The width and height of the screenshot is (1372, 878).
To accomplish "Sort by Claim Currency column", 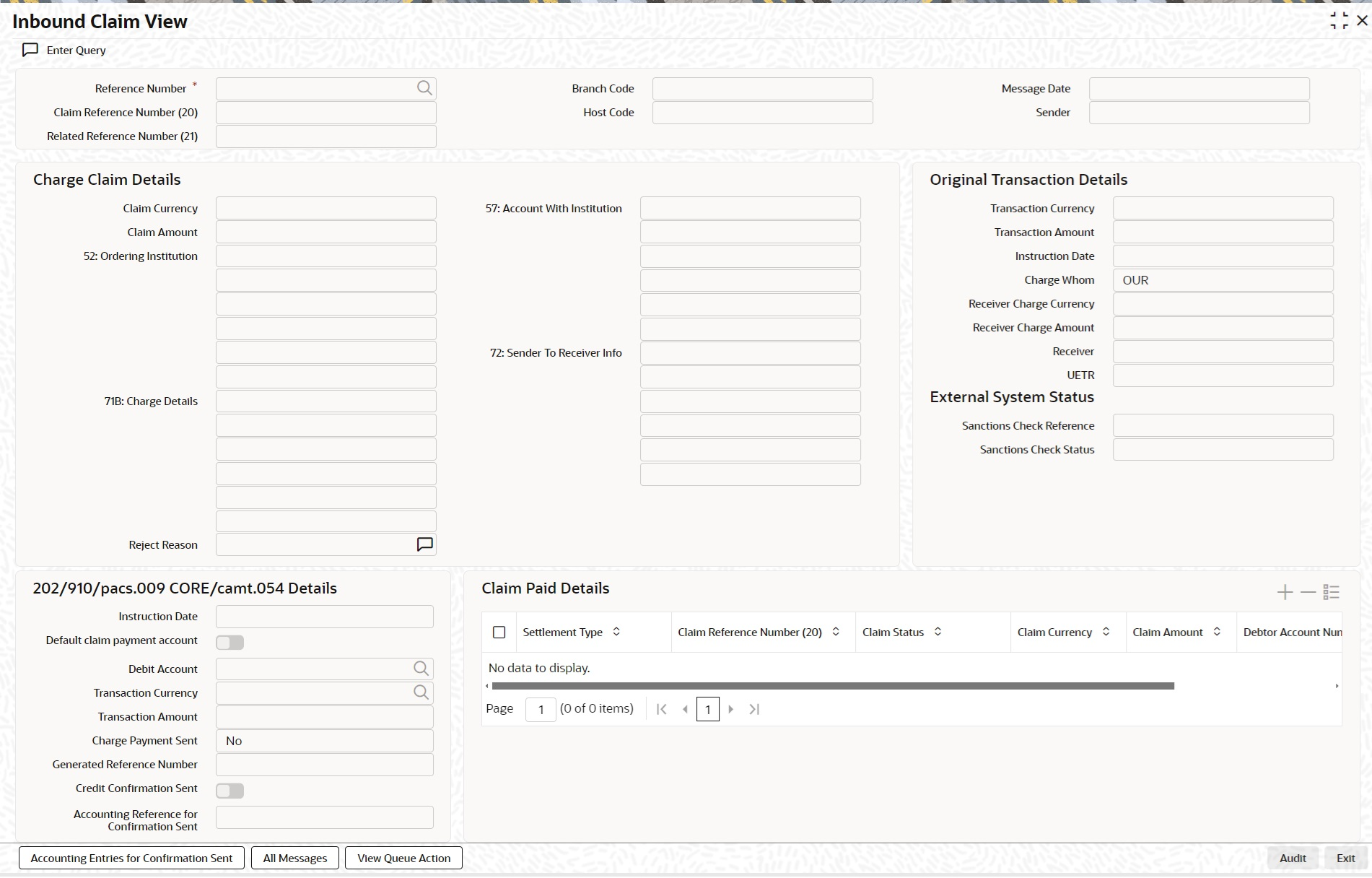I will click(x=1106, y=632).
